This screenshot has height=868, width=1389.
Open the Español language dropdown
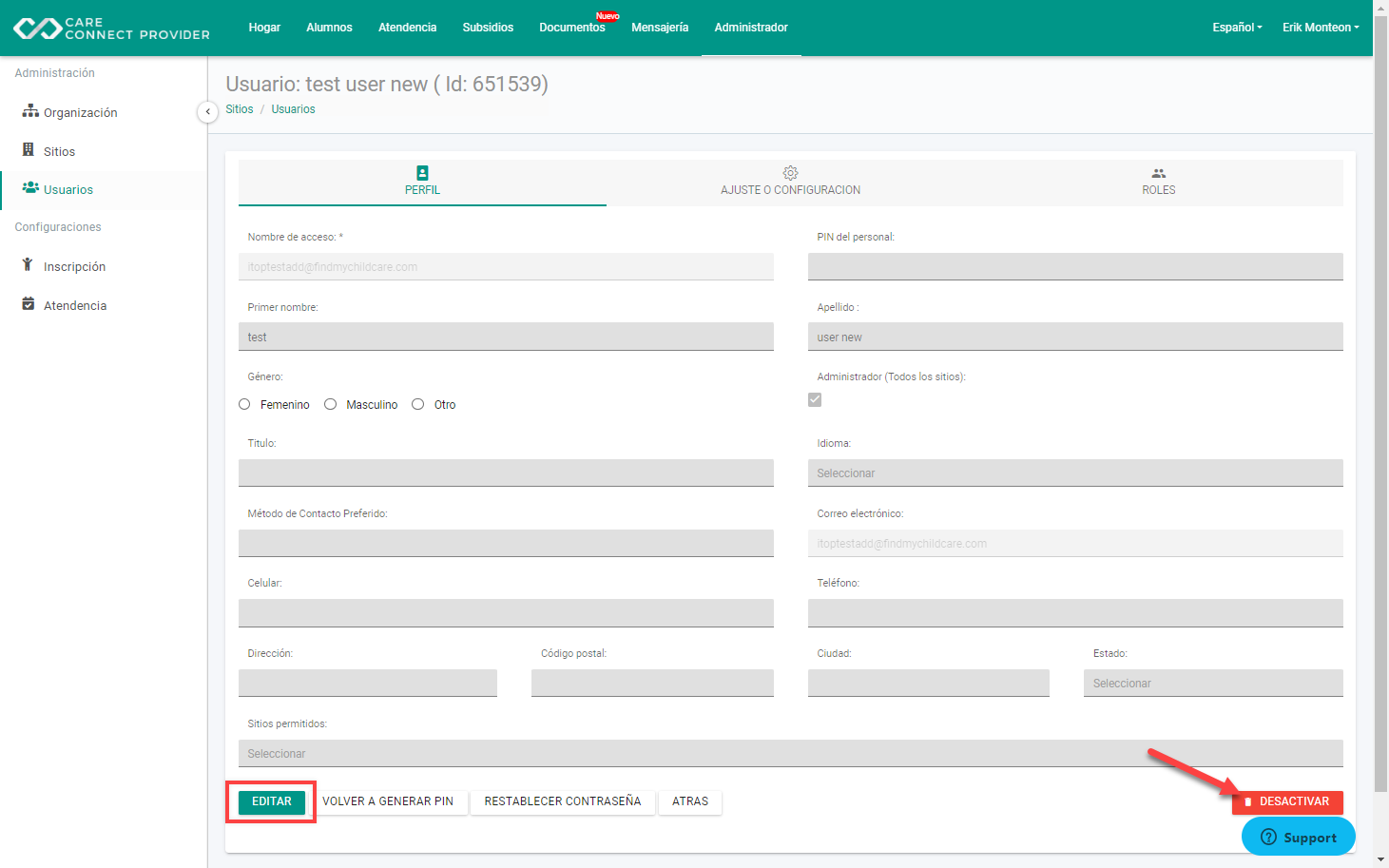tap(1237, 28)
